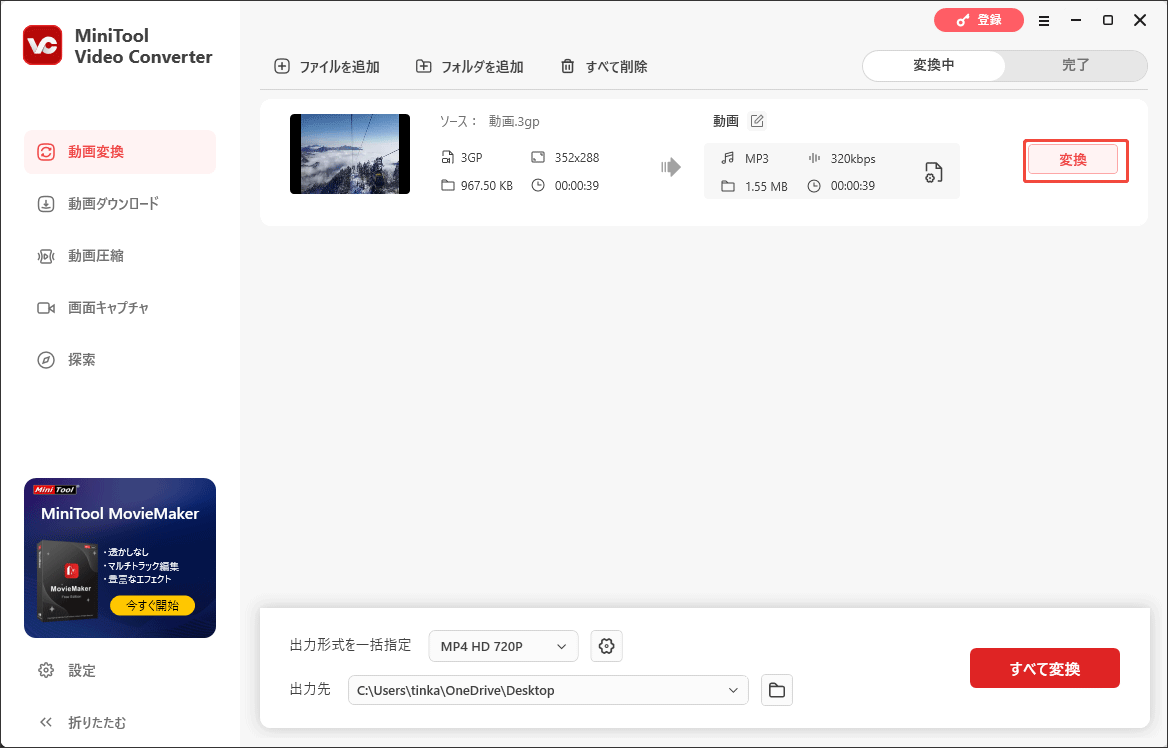Click the MiniTool Video Converter logo icon
The width and height of the screenshot is (1168, 748).
click(42, 45)
